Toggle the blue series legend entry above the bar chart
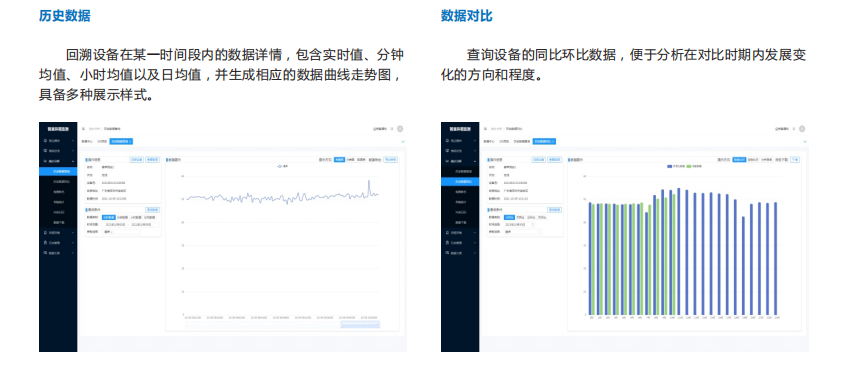This screenshot has width=850, height=376. click(x=677, y=166)
